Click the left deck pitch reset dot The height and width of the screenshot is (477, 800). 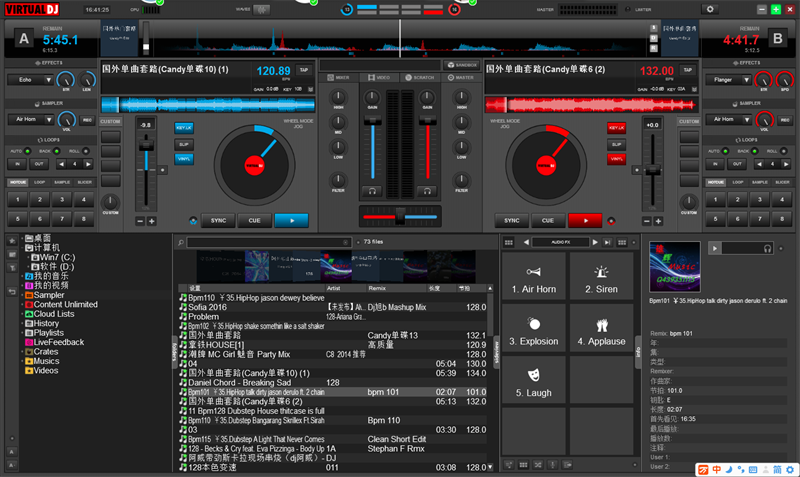(163, 170)
